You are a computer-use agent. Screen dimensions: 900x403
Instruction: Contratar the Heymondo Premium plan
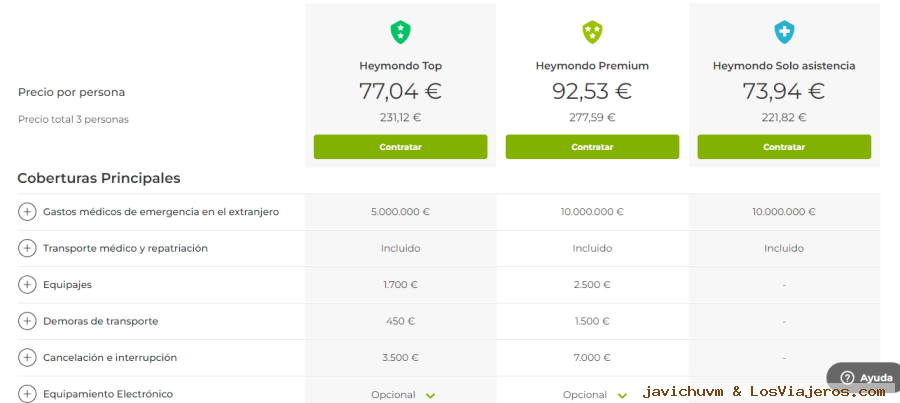(x=592, y=147)
